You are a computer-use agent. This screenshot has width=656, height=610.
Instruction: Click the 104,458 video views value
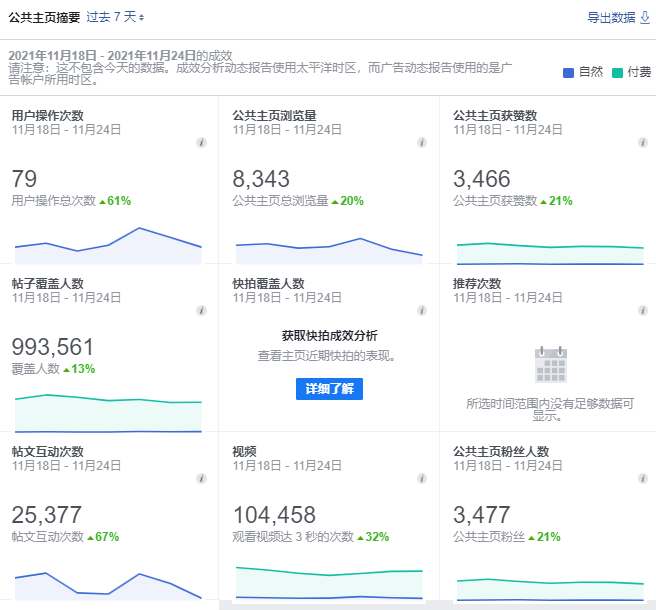[x=274, y=515]
